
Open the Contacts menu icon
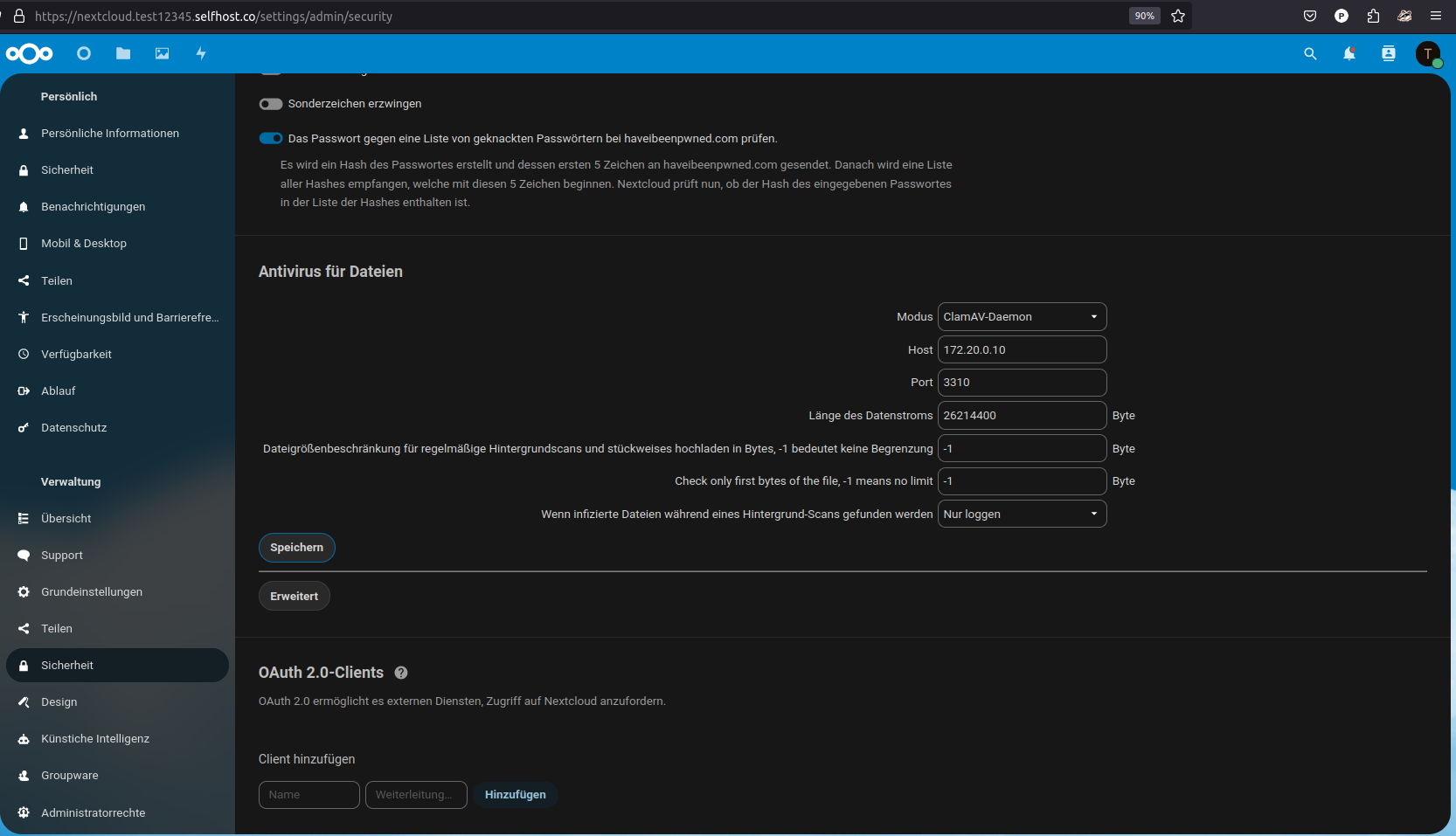pyautogui.click(x=1389, y=53)
